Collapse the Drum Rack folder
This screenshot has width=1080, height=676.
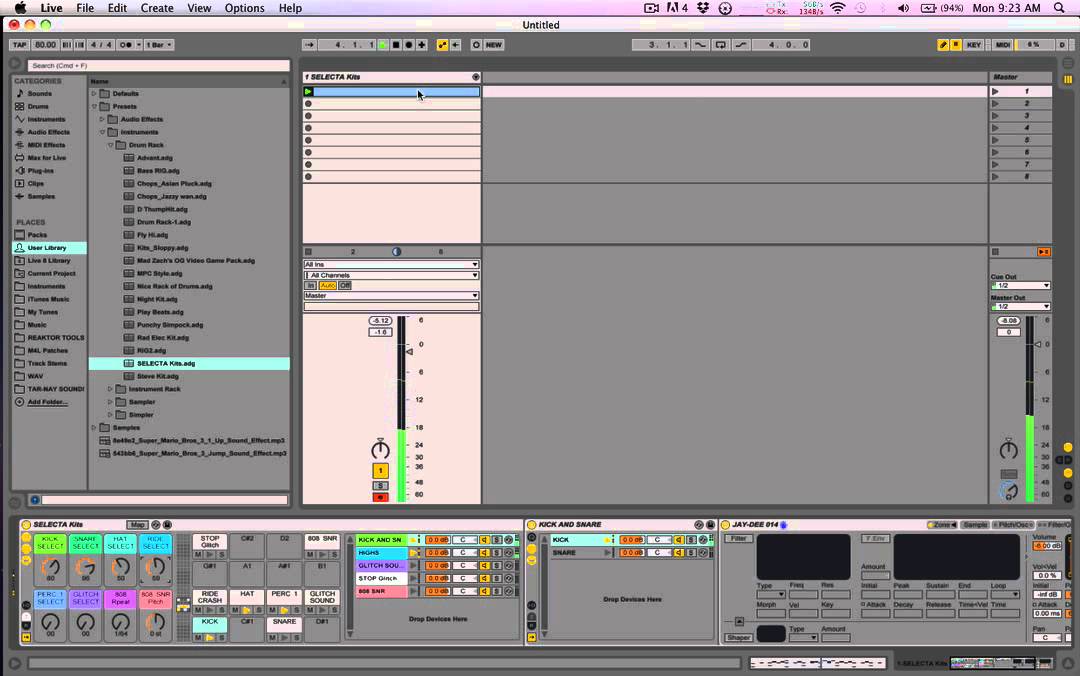pos(110,145)
